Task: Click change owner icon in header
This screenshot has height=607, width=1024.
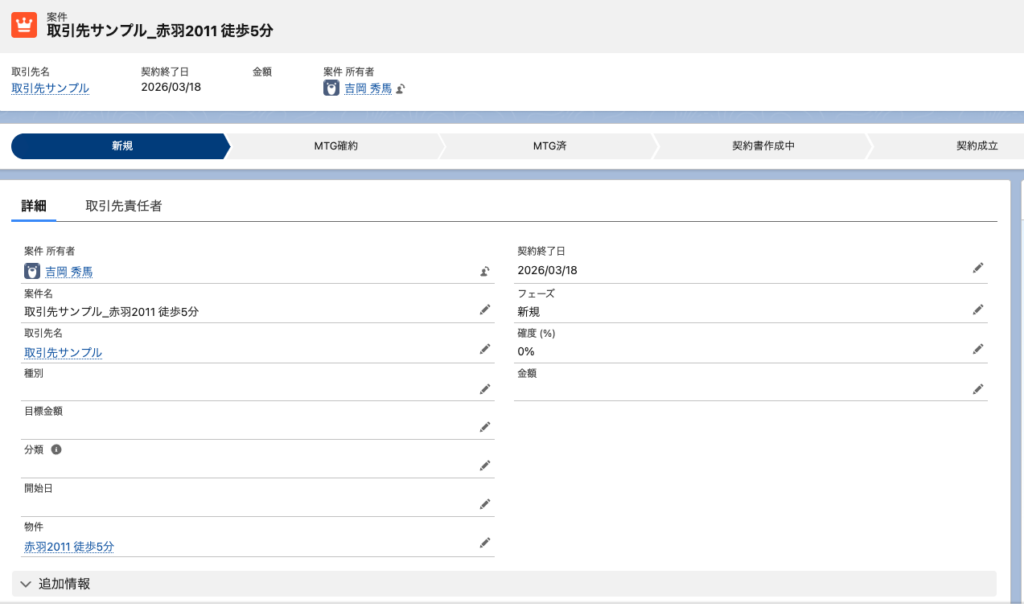Action: 400,89
